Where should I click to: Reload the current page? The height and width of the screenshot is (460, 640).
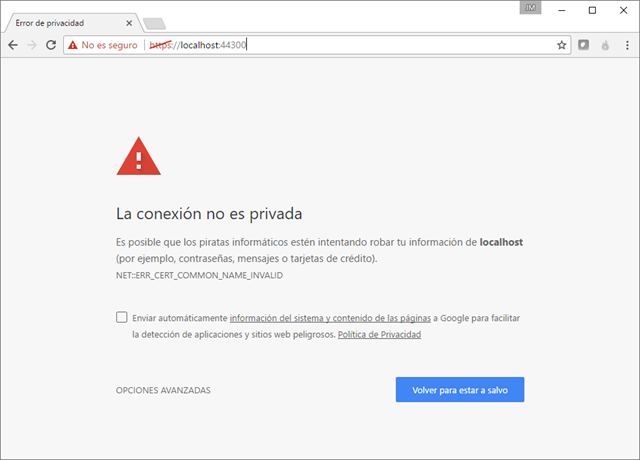coord(51,45)
